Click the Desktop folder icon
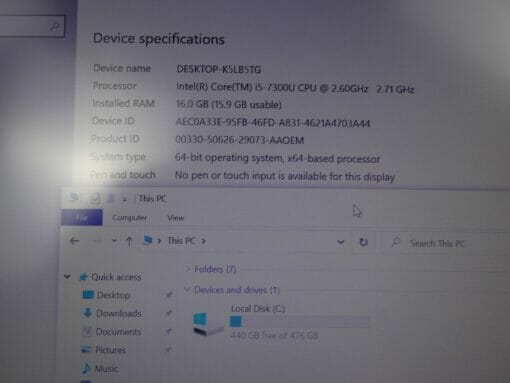The width and height of the screenshot is (510, 383). [x=88, y=295]
